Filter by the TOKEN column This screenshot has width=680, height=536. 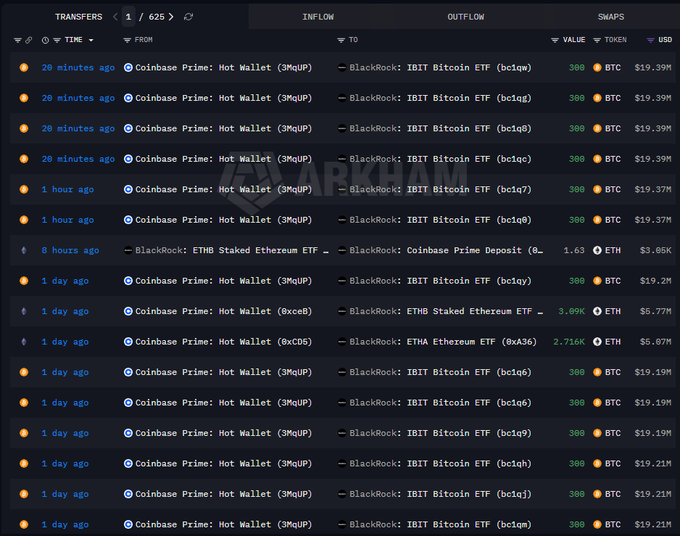point(597,40)
